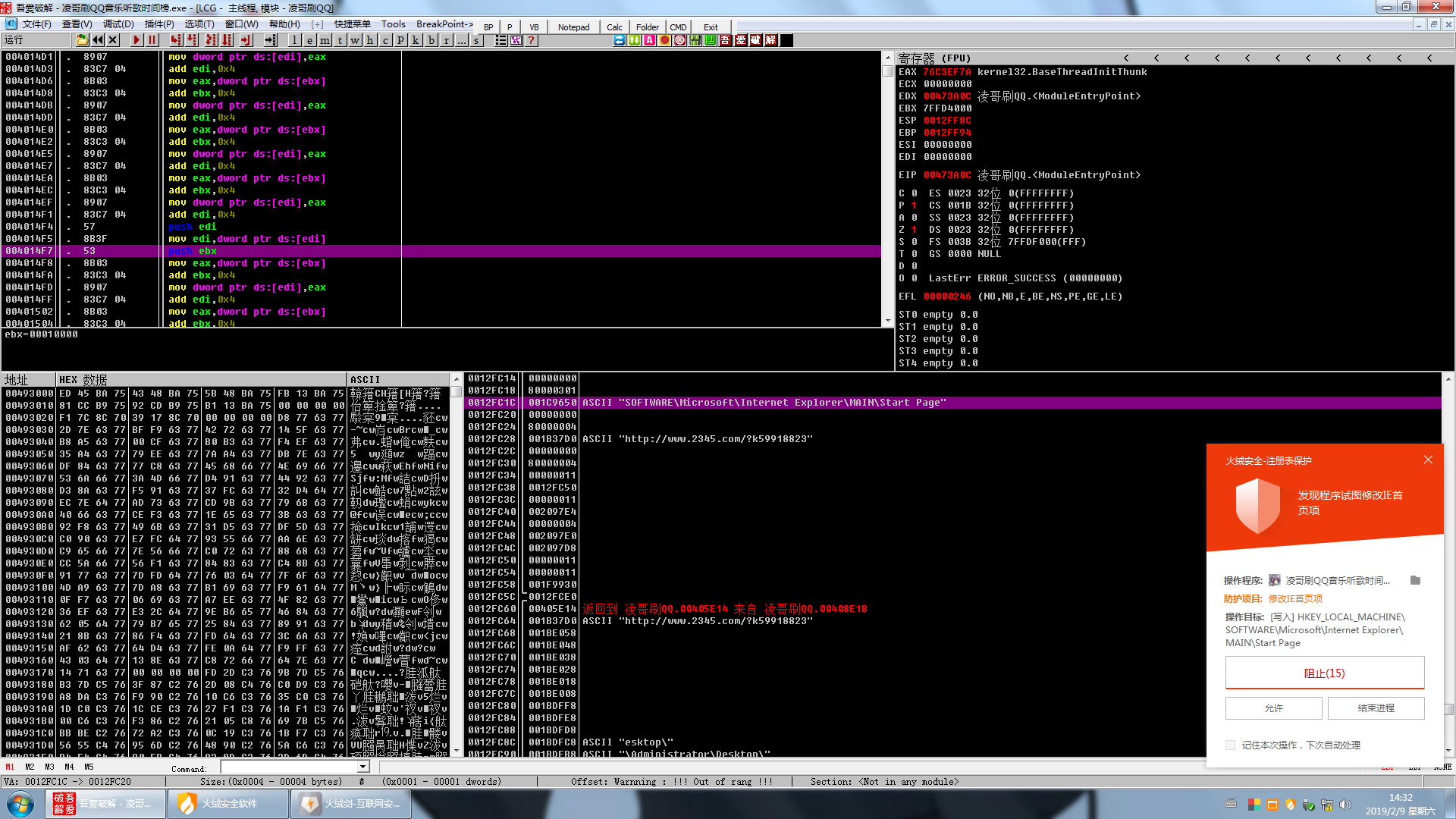Click the Open file toolbar icon

82,40
